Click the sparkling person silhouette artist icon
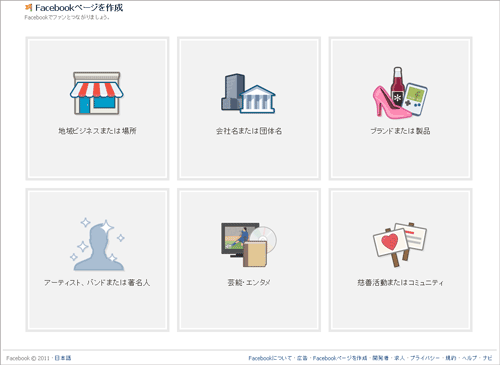500x365 pixels. tap(97, 244)
